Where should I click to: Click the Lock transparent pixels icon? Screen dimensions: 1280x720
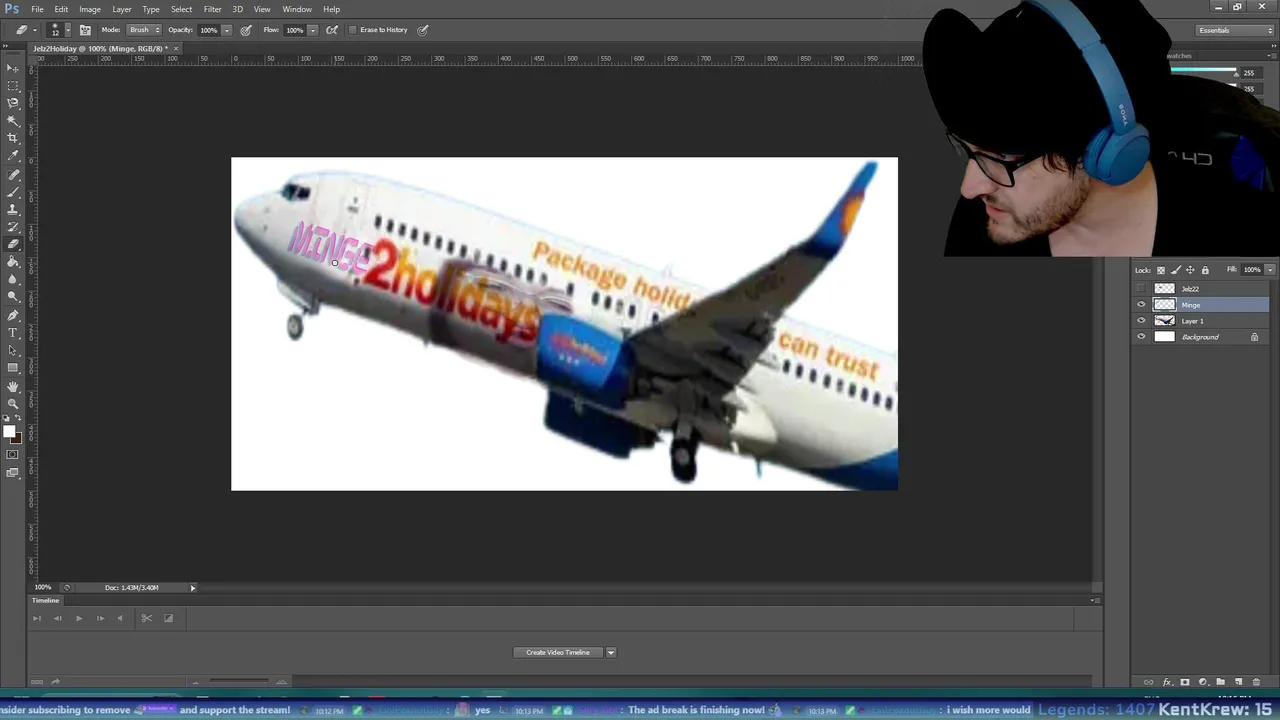[1161, 270]
